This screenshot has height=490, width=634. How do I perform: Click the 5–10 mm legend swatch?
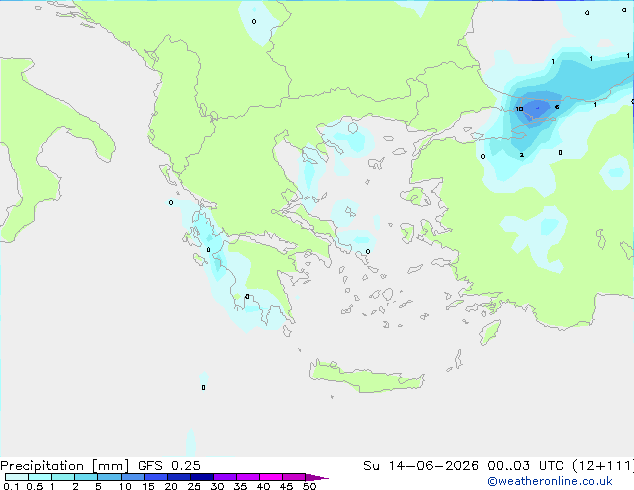coord(109,477)
